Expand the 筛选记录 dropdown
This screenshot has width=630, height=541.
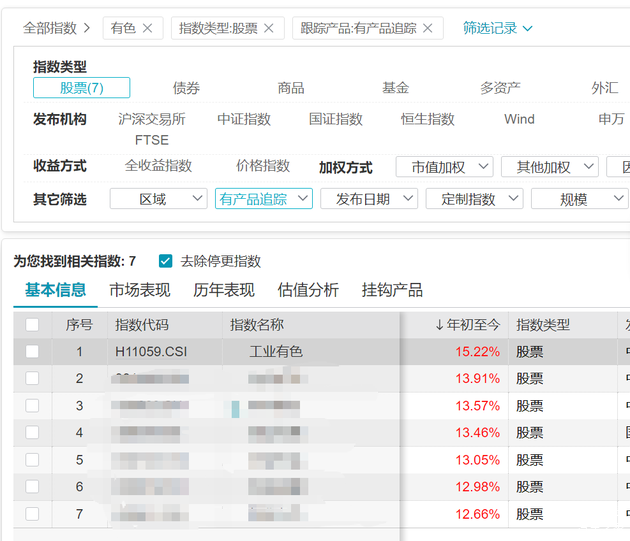click(498, 28)
